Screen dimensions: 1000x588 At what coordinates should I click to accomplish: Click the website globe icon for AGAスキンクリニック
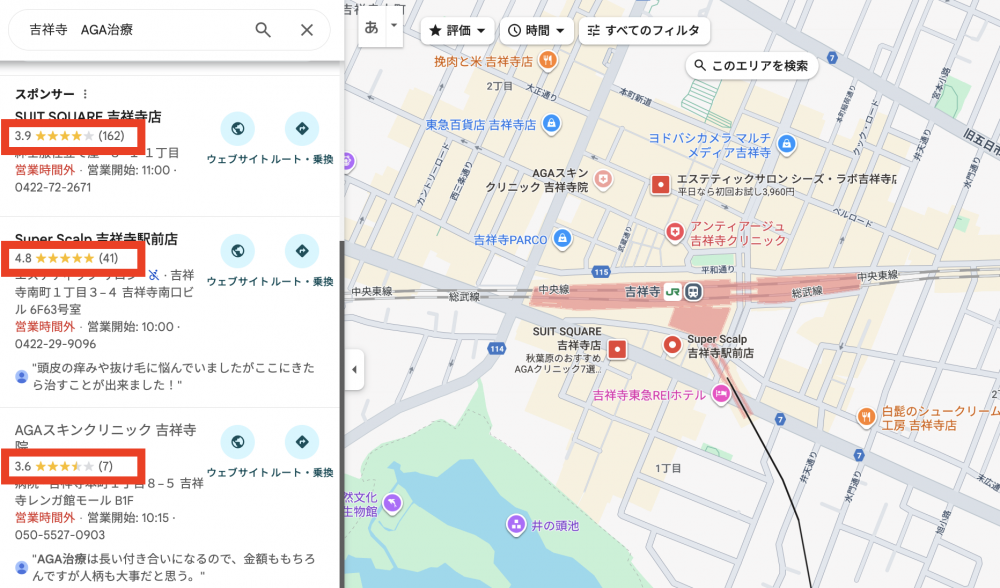tap(238, 441)
